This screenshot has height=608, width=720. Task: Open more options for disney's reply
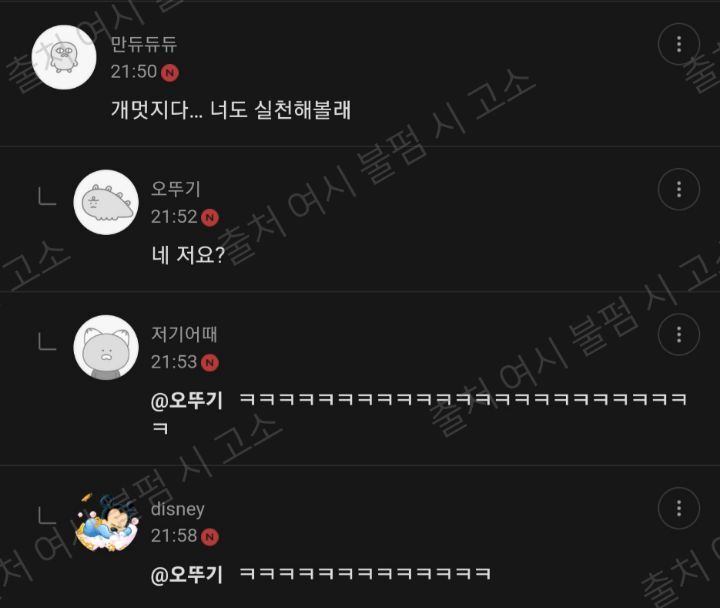[x=679, y=508]
